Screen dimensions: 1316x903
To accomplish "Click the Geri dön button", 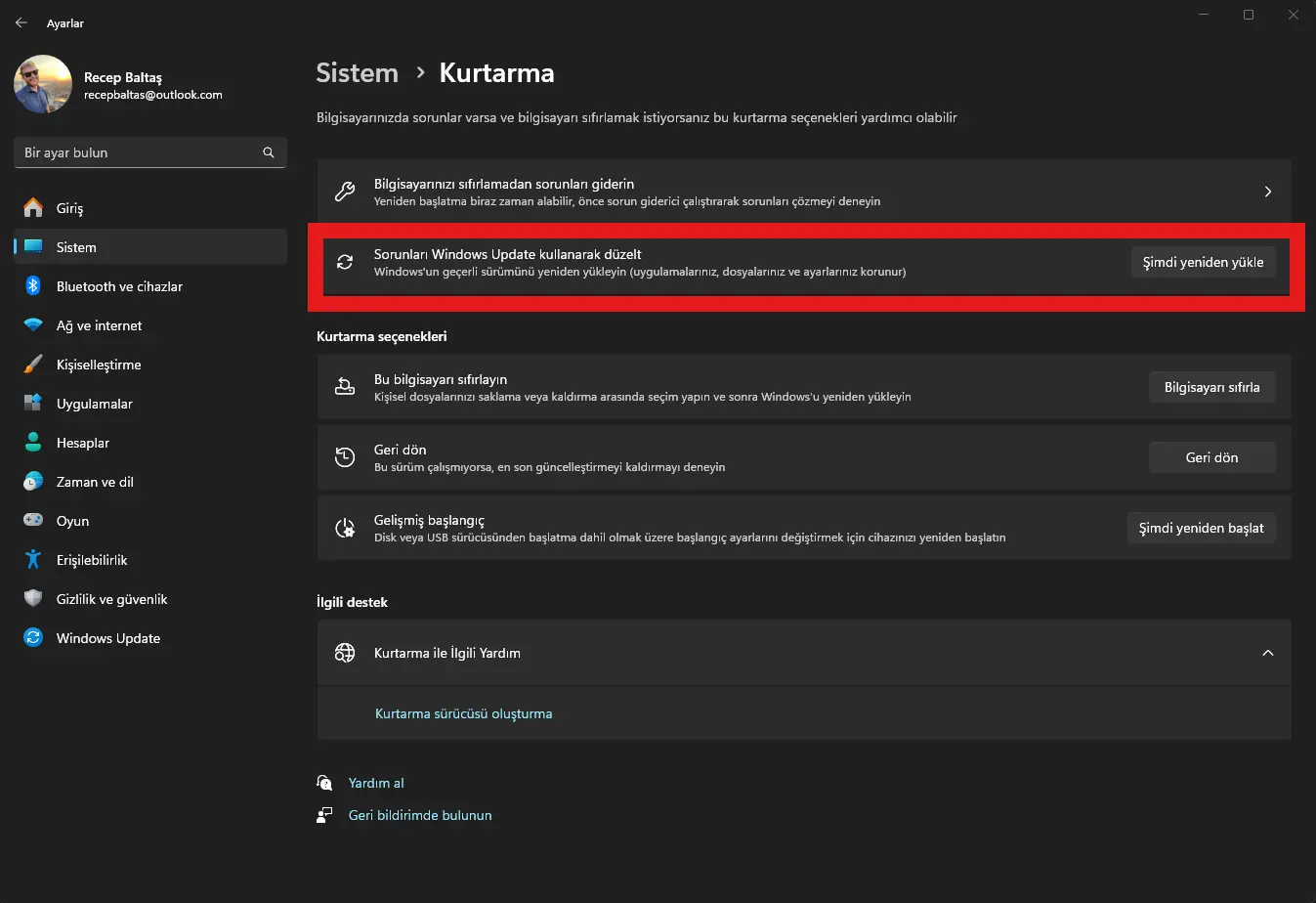I will (x=1212, y=457).
